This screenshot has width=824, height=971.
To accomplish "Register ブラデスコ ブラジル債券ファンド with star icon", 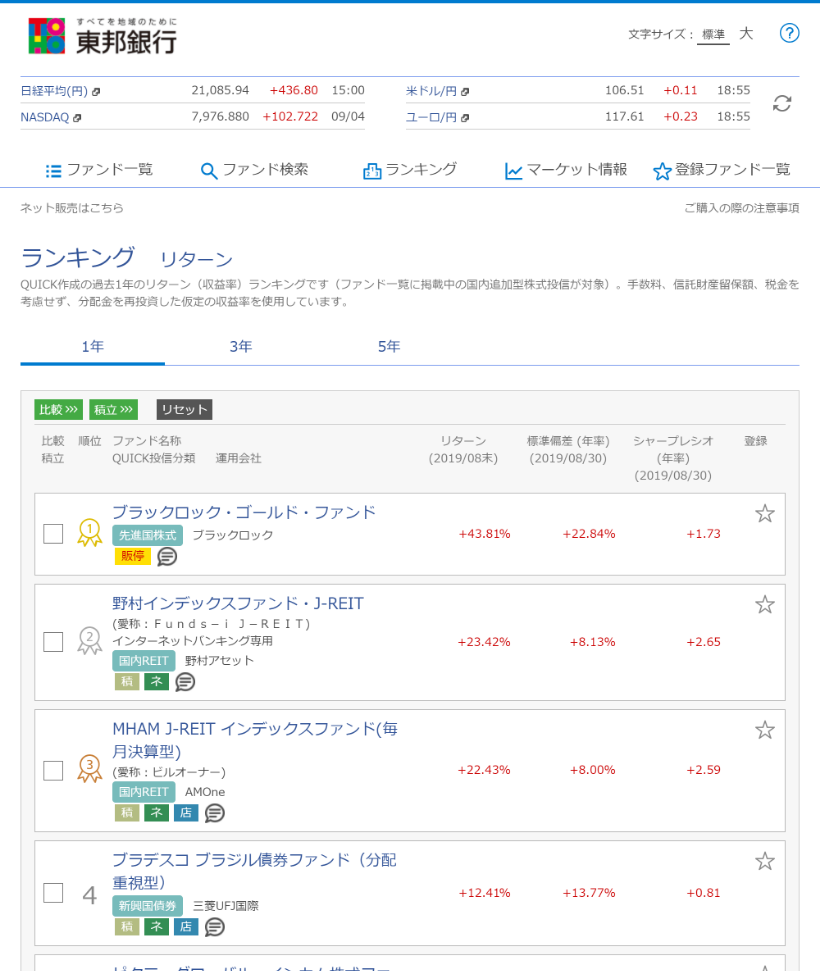I will coord(765,861).
